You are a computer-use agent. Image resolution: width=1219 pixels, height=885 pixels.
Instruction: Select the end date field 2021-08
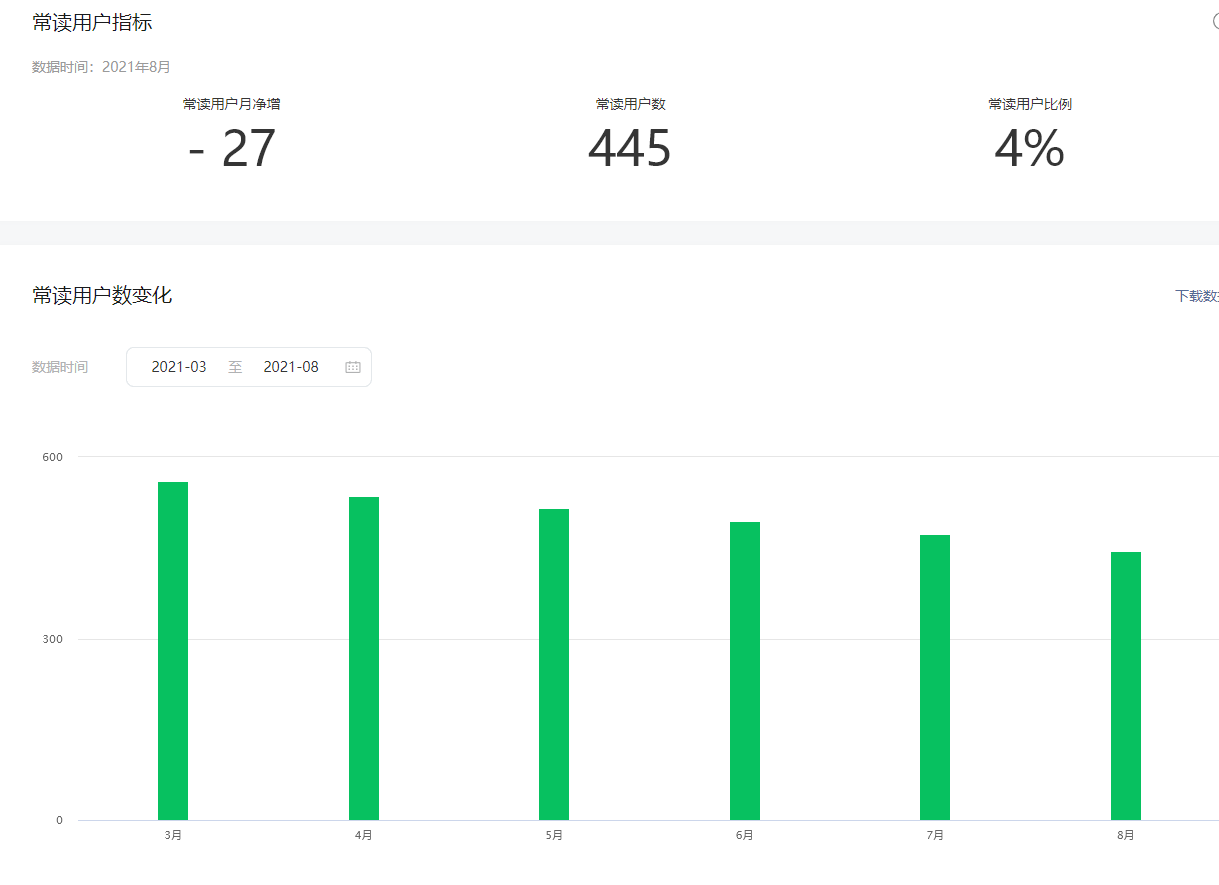pos(291,367)
